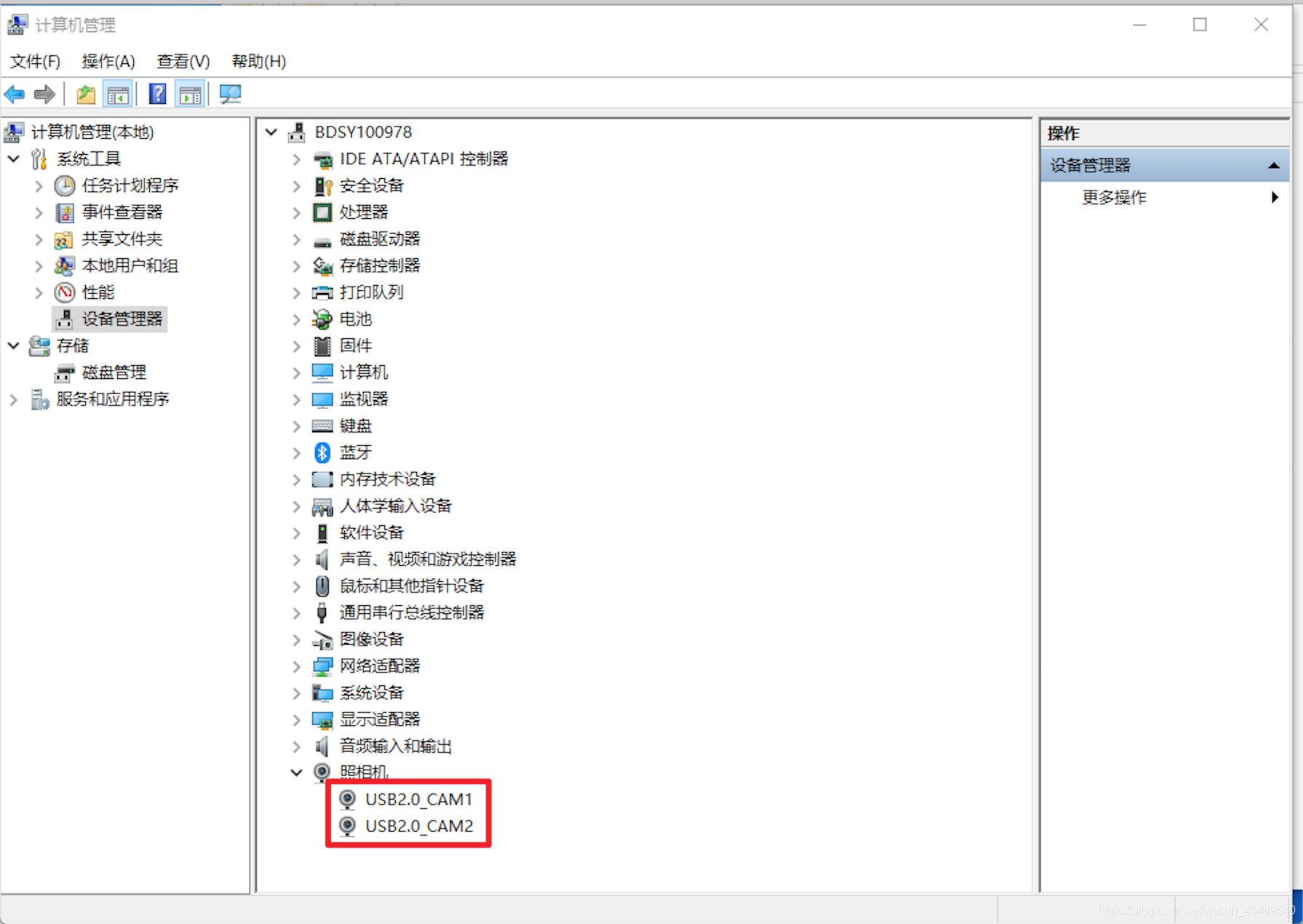Collapse the 系统工具 tree node
The height and width of the screenshot is (924, 1303).
[14, 159]
